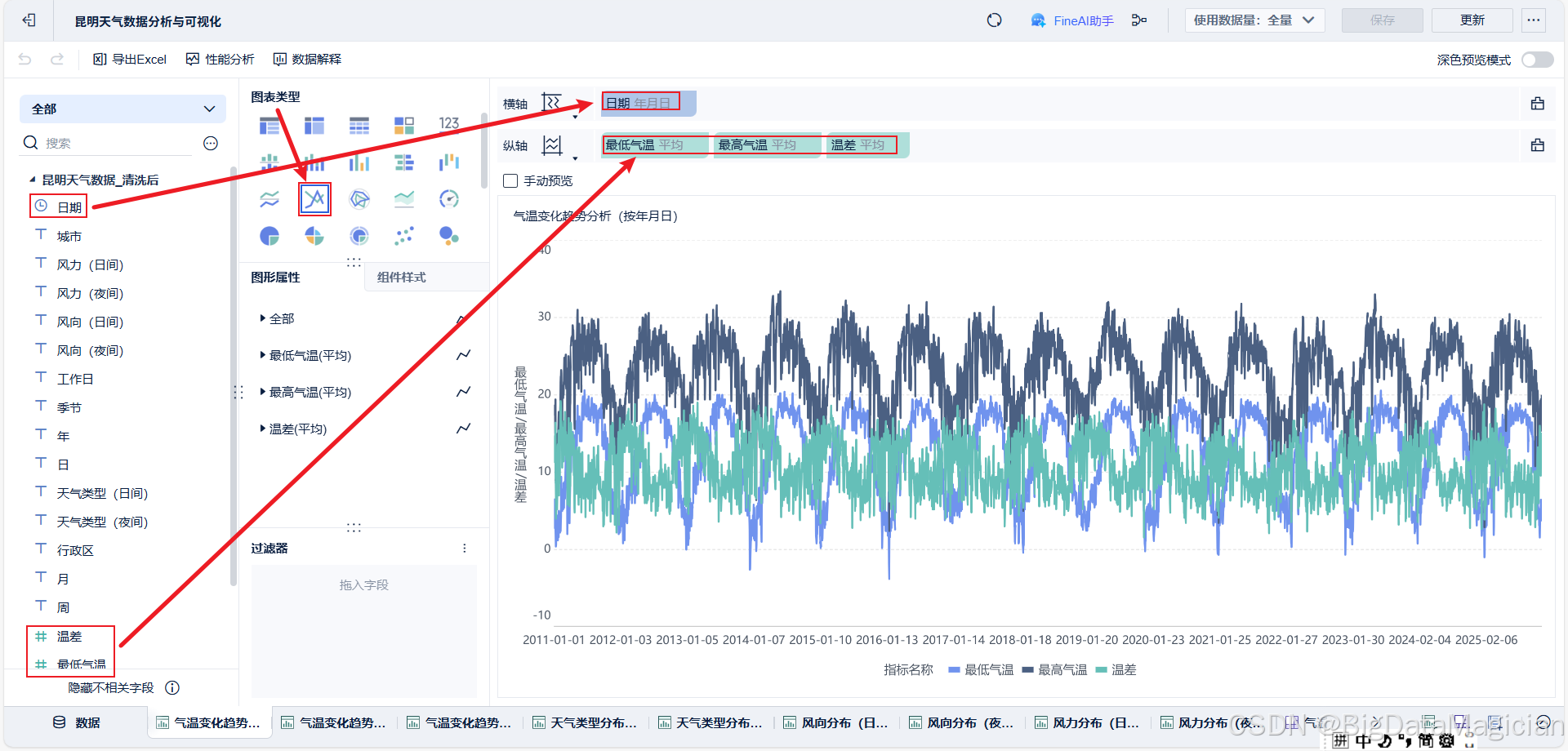The width and height of the screenshot is (1568, 751).
Task: Click the icon at right of 横轴 row
Action: click(x=1538, y=104)
